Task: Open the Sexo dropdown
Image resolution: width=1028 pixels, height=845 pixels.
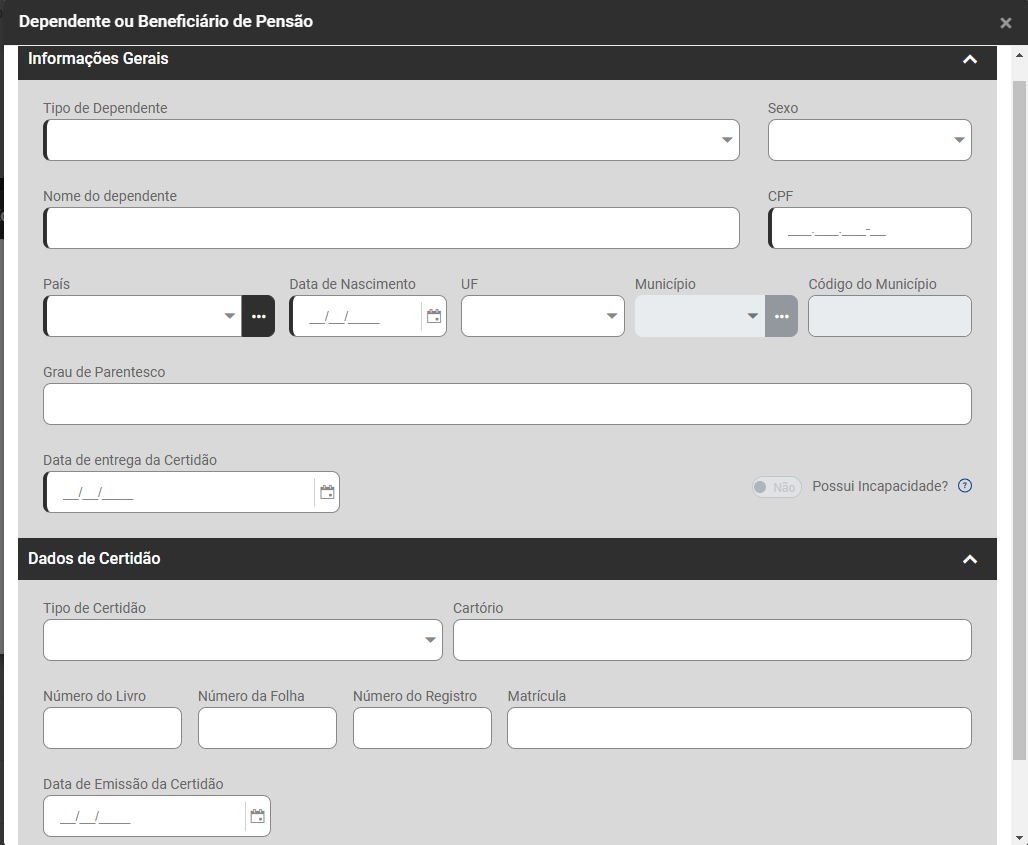Action: [959, 140]
